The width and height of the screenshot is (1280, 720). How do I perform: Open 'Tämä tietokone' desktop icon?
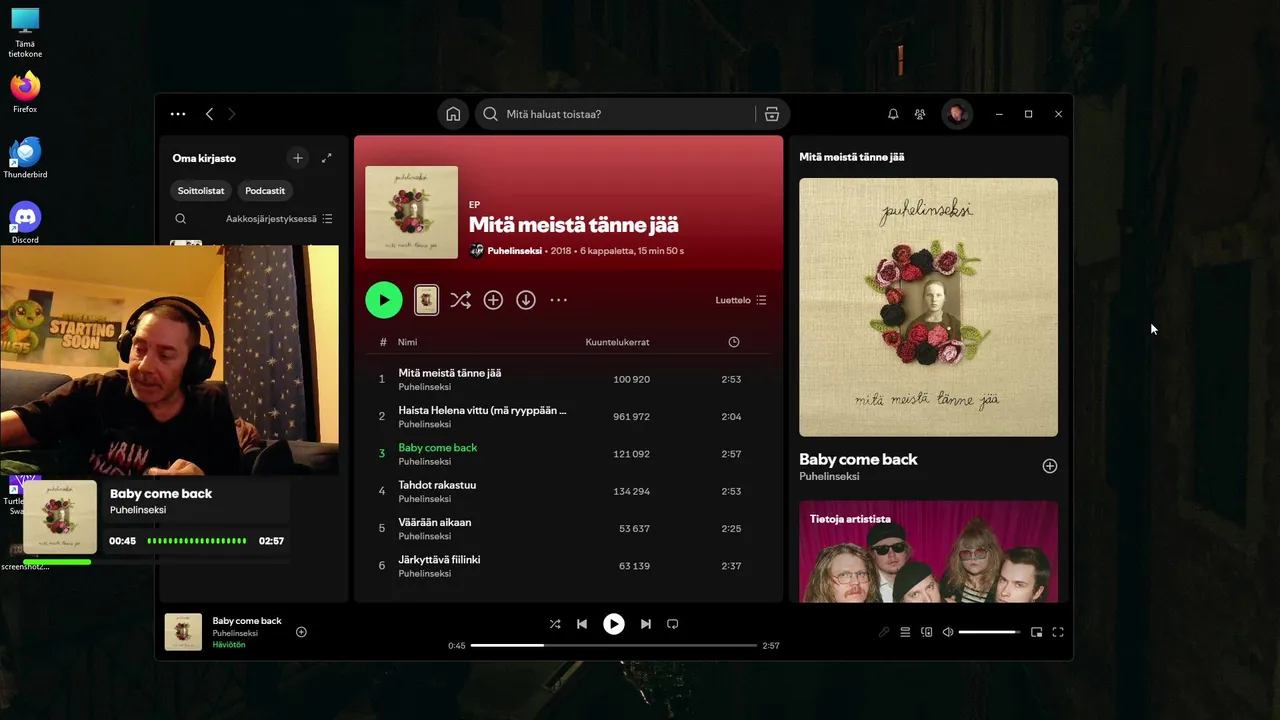(x=25, y=33)
